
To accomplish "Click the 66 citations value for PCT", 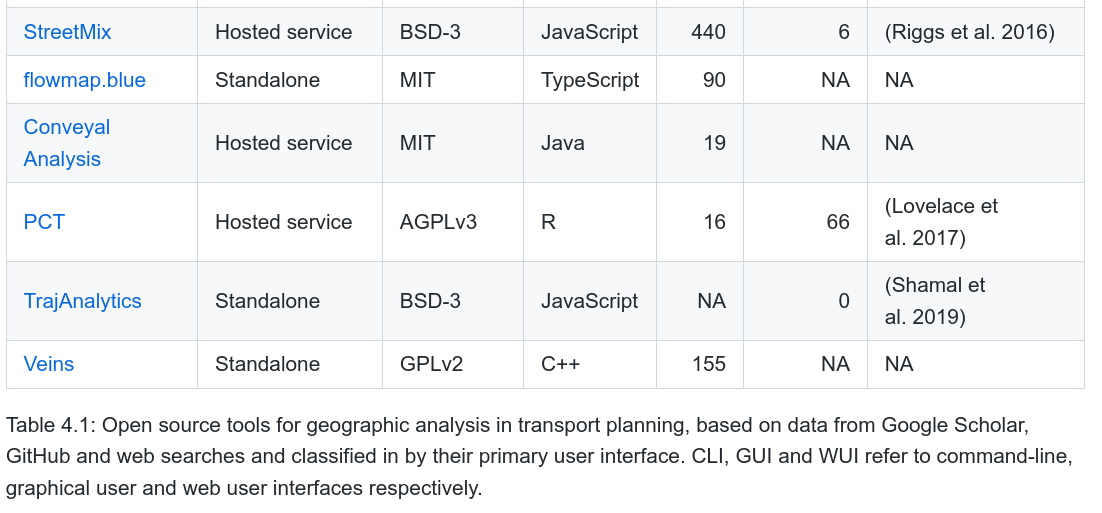I will point(838,222).
